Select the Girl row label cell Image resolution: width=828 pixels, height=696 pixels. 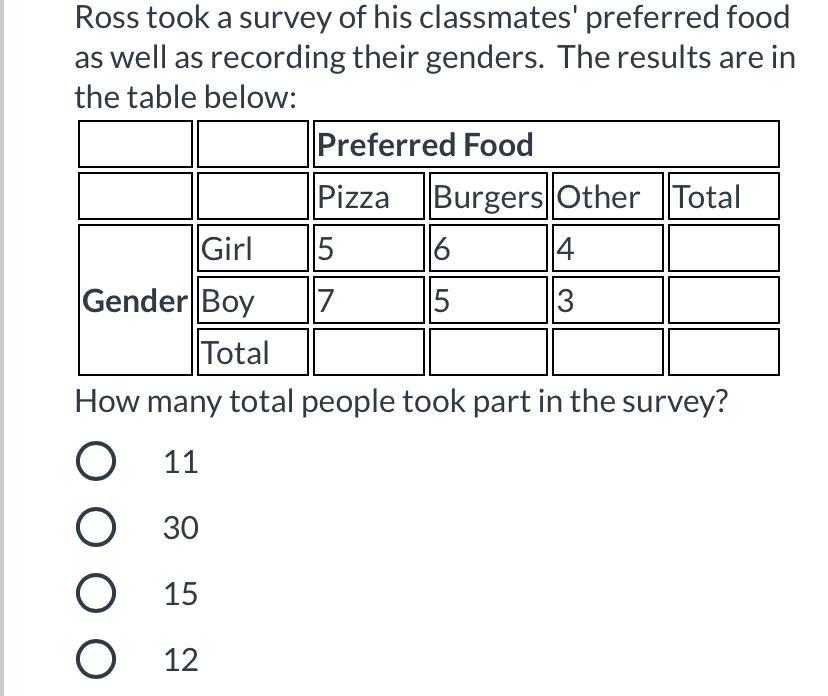click(252, 248)
